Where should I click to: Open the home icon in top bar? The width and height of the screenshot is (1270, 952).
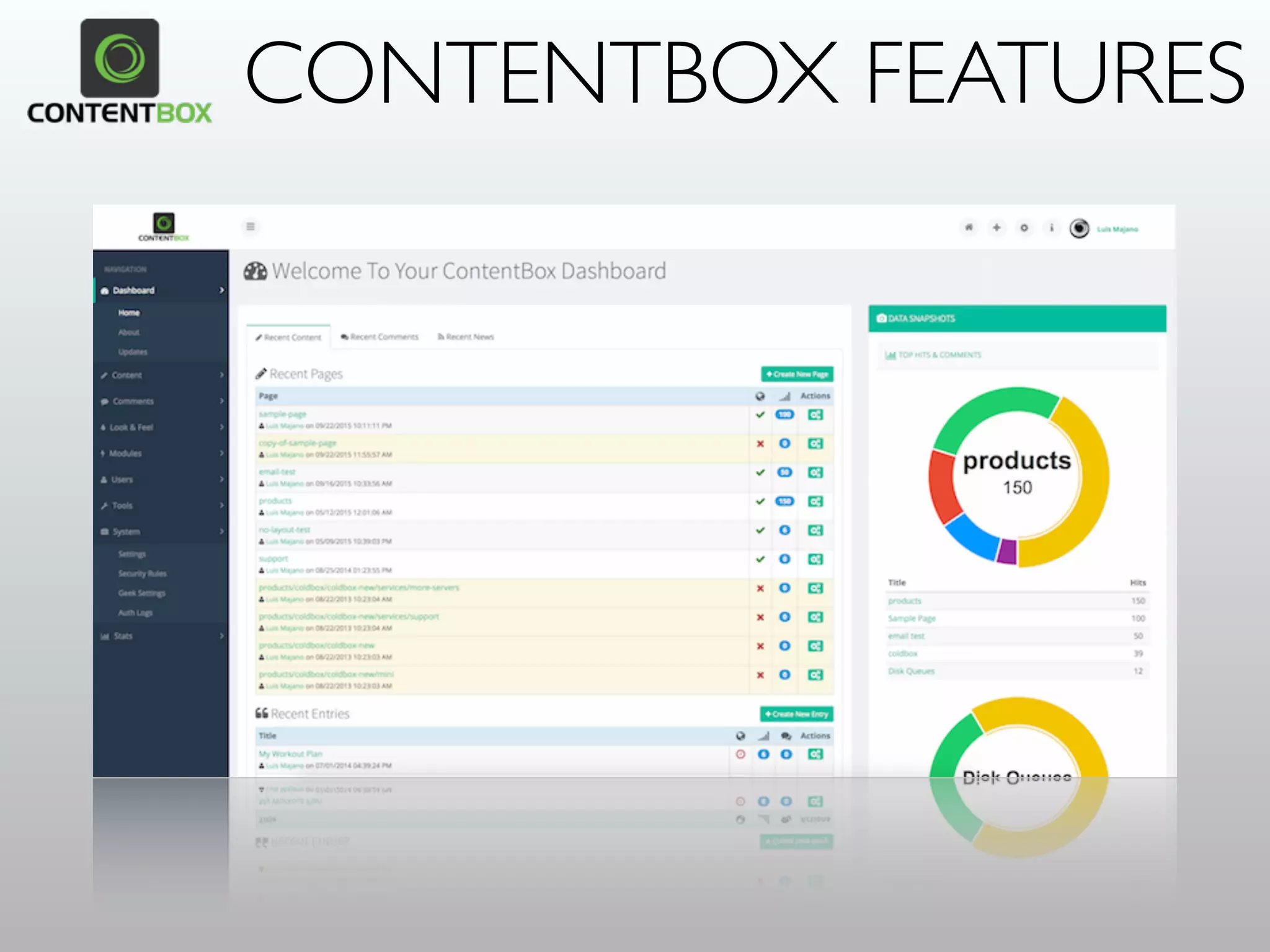tap(969, 227)
